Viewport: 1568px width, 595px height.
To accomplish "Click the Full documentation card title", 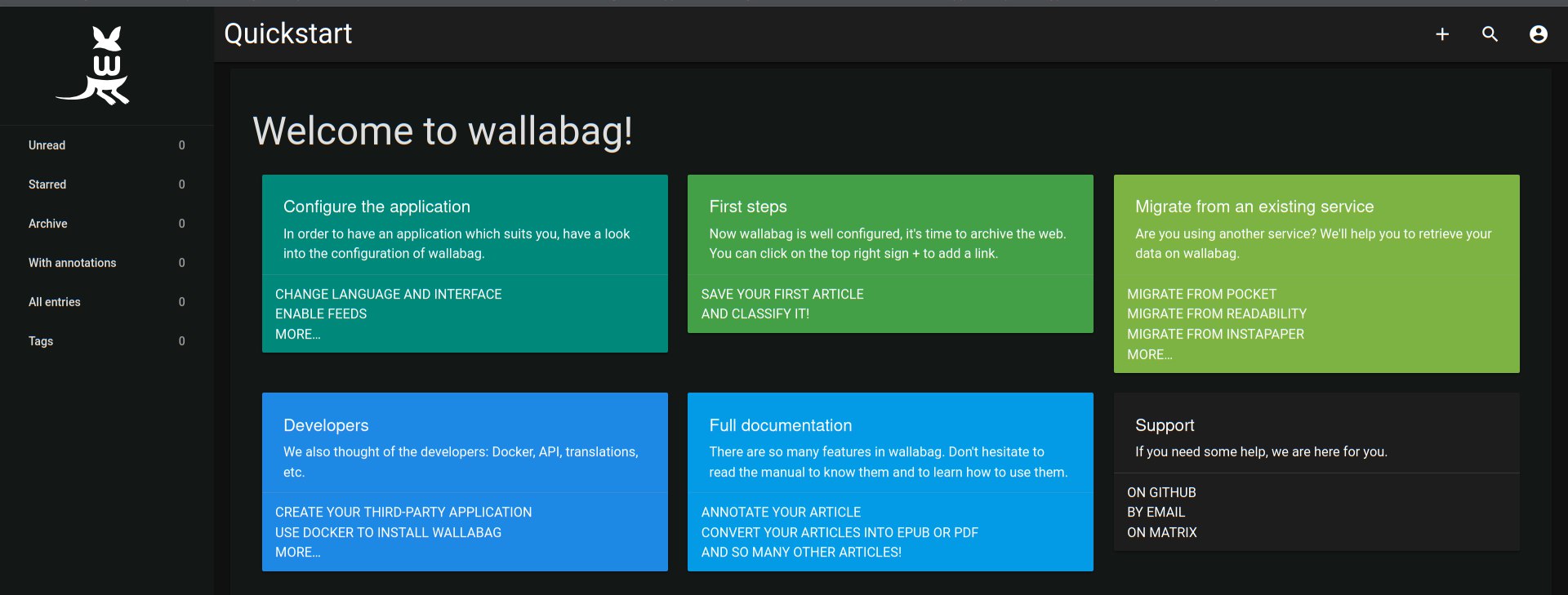I will point(781,425).
